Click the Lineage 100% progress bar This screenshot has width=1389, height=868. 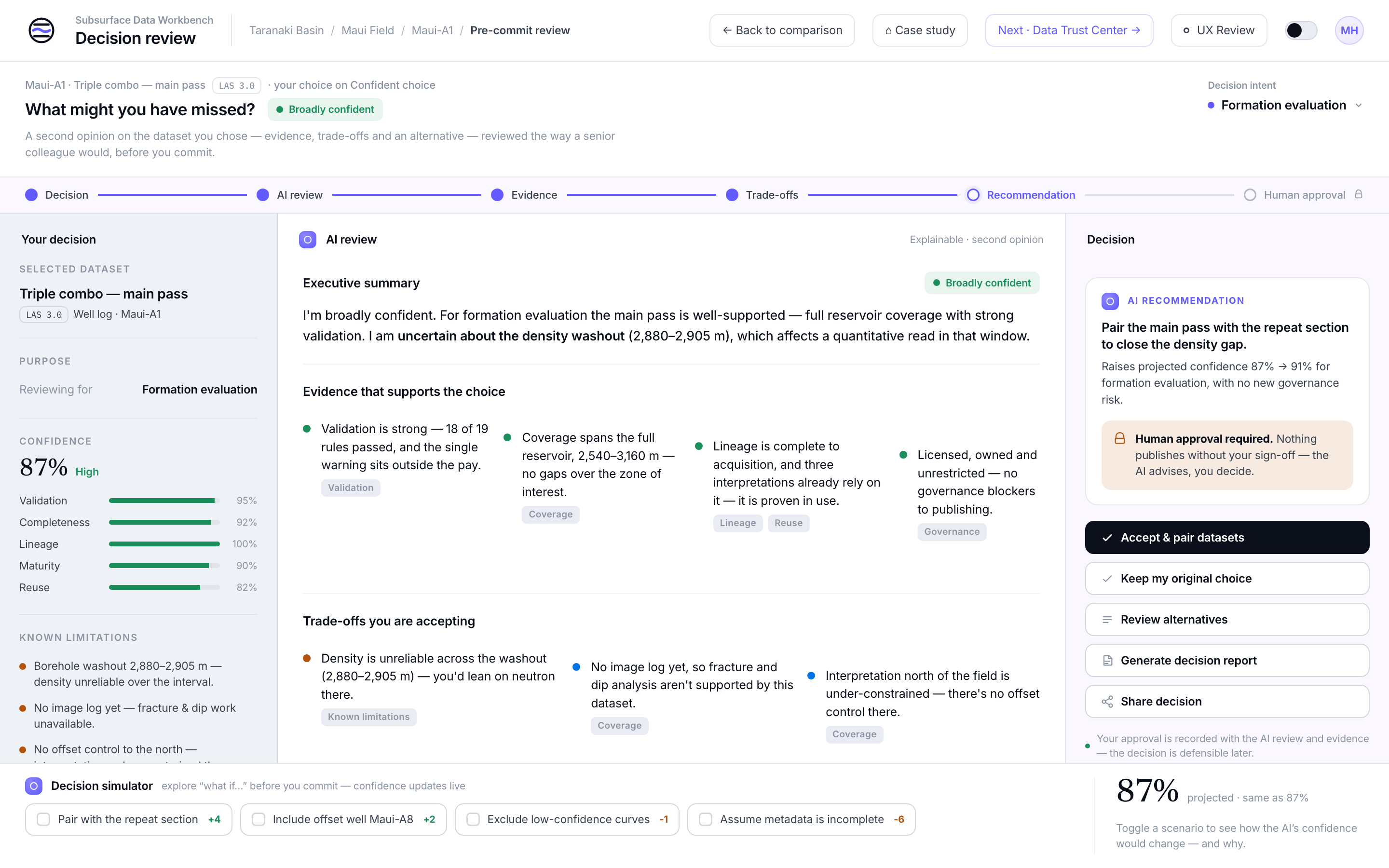coord(164,544)
